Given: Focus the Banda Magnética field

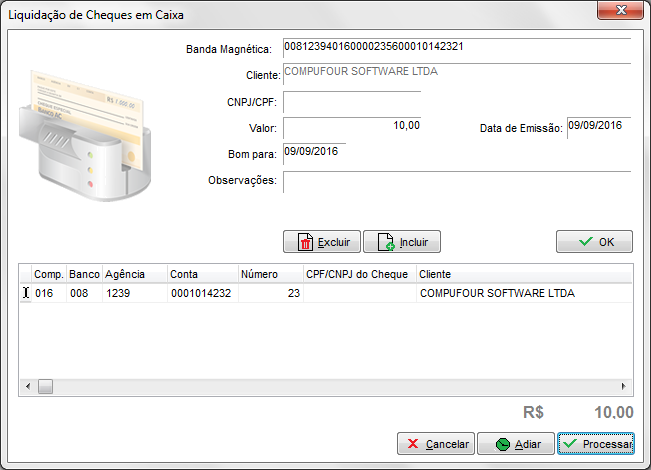Looking at the screenshot, I should pyautogui.click(x=456, y=48).
